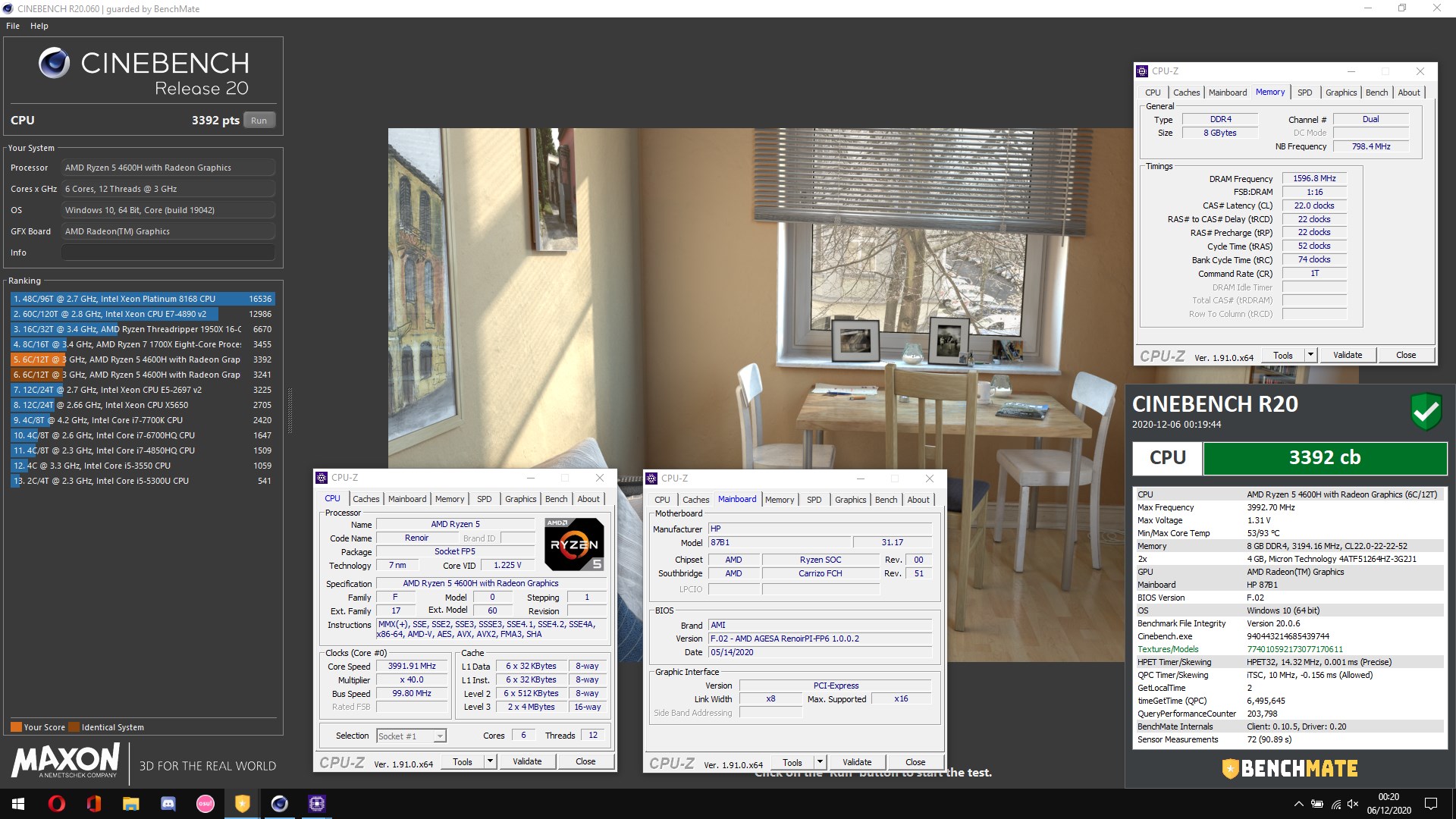Viewport: 1456px width, 819px height.
Task: Open CPU tab in CPU-Z Memory window
Action: point(1153,93)
